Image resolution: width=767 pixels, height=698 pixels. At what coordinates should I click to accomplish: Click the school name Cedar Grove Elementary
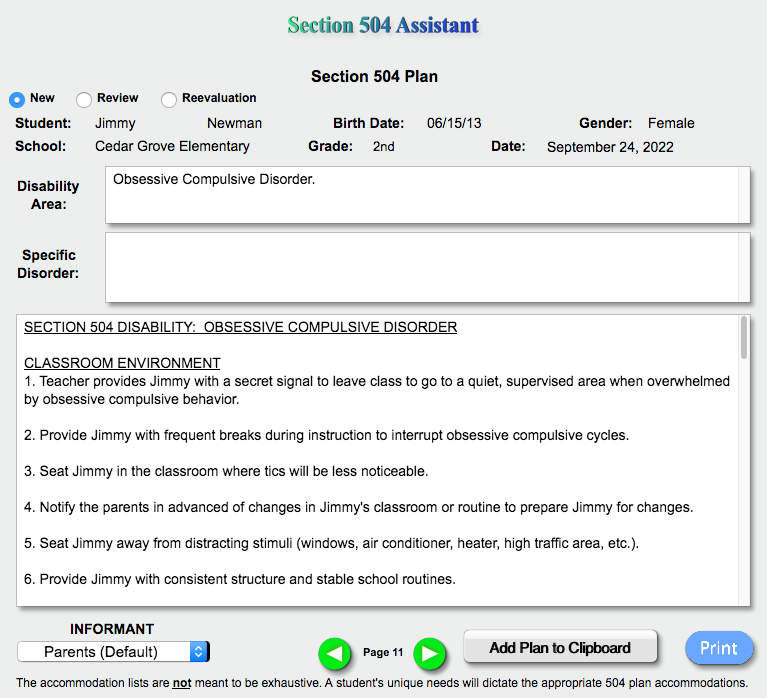click(x=172, y=146)
